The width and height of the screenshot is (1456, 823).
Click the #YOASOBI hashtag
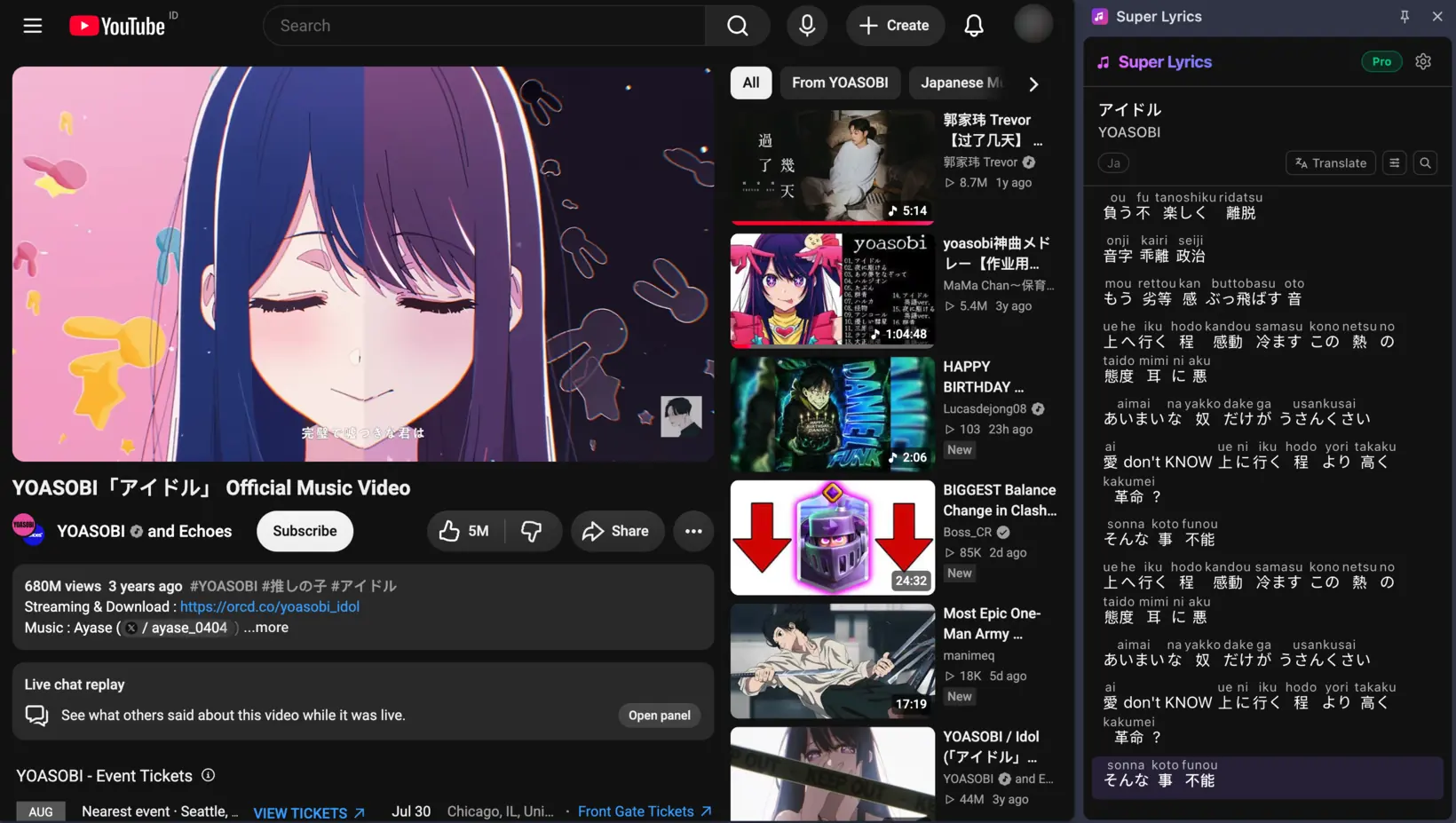(224, 586)
